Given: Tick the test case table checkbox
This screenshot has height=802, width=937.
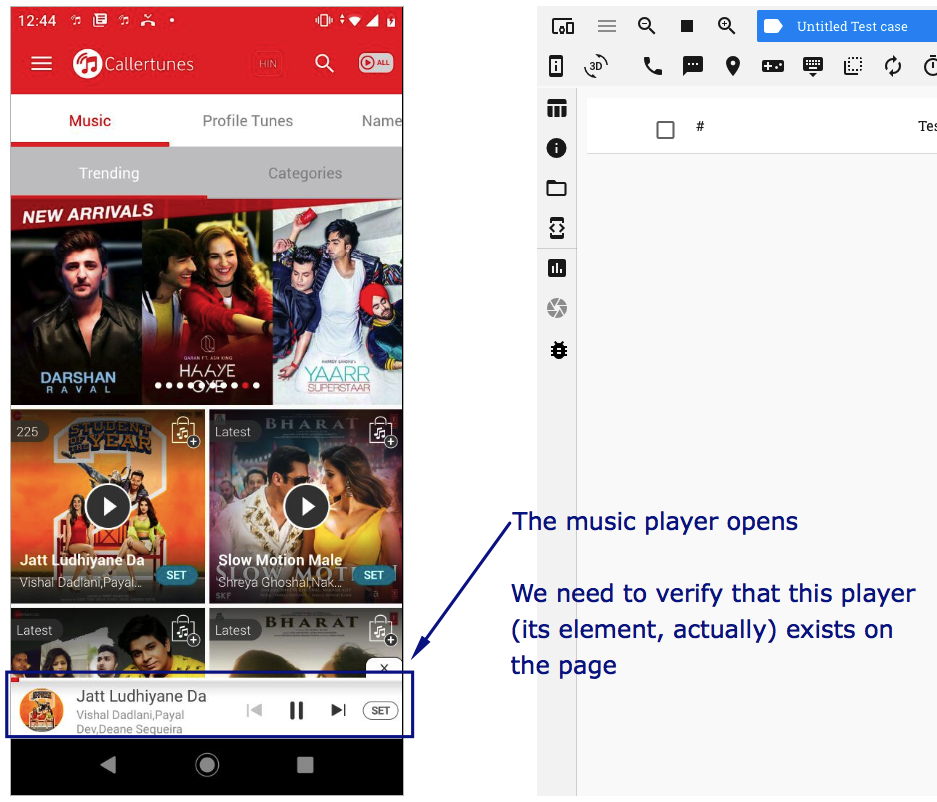Looking at the screenshot, I should tap(665, 130).
